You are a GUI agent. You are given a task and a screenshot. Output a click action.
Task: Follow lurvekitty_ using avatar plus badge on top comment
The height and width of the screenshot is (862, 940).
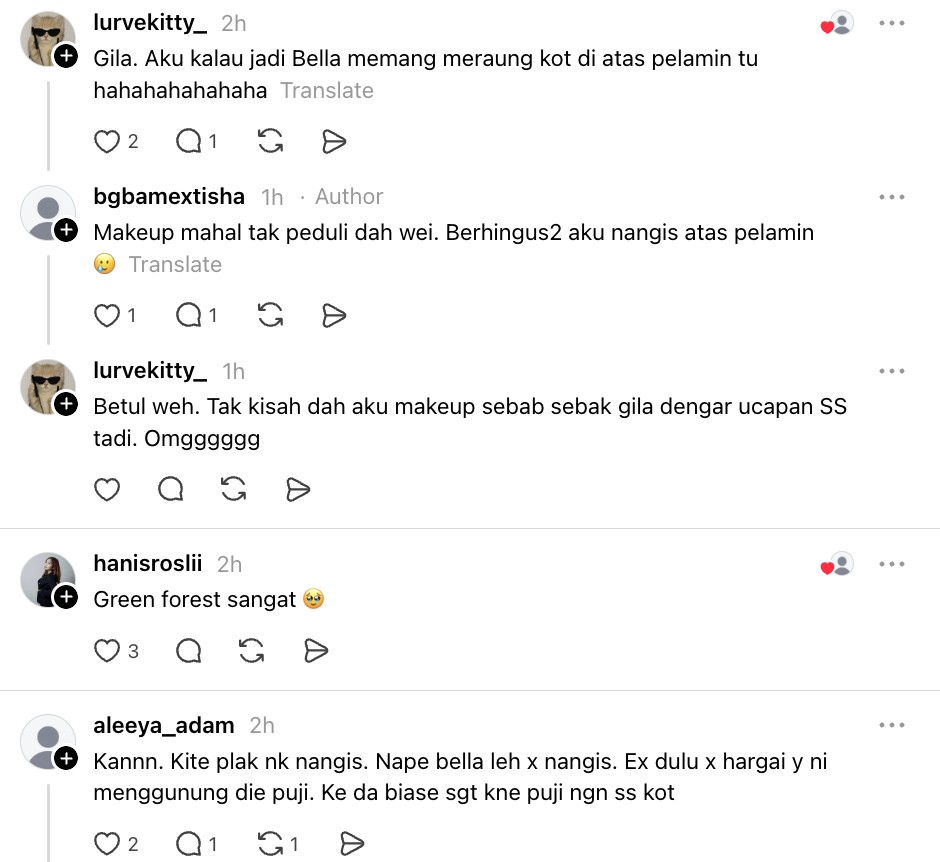coord(66,56)
